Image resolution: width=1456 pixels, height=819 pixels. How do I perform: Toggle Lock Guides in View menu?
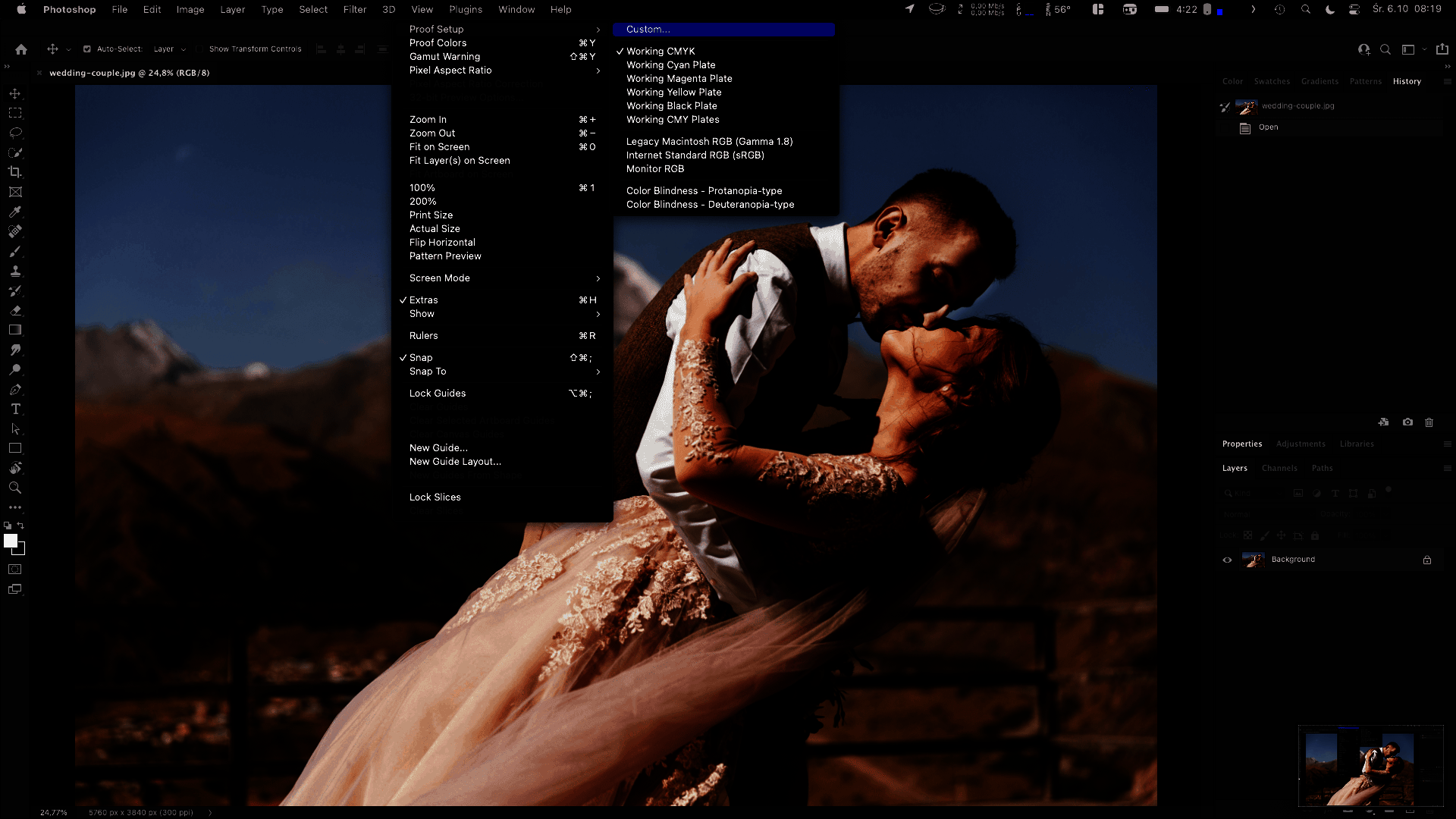point(502,394)
